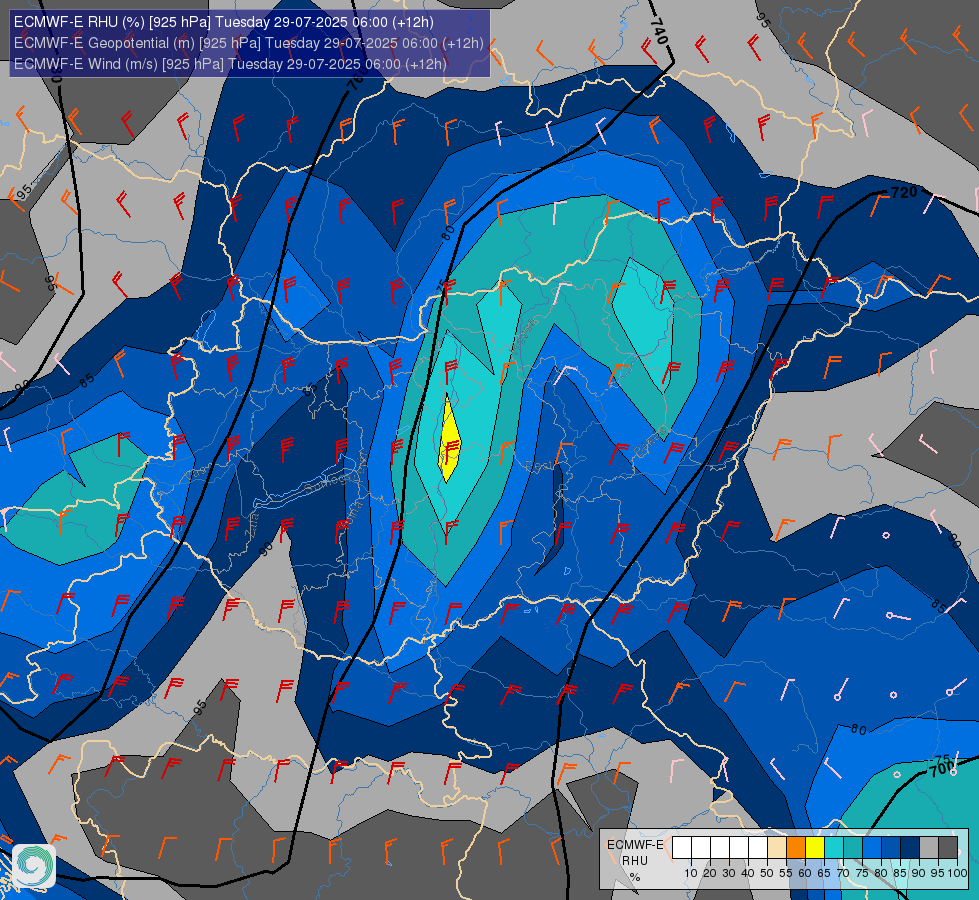This screenshot has width=979, height=900.
Task: Click the legend tick value 55
Action: coord(786,873)
